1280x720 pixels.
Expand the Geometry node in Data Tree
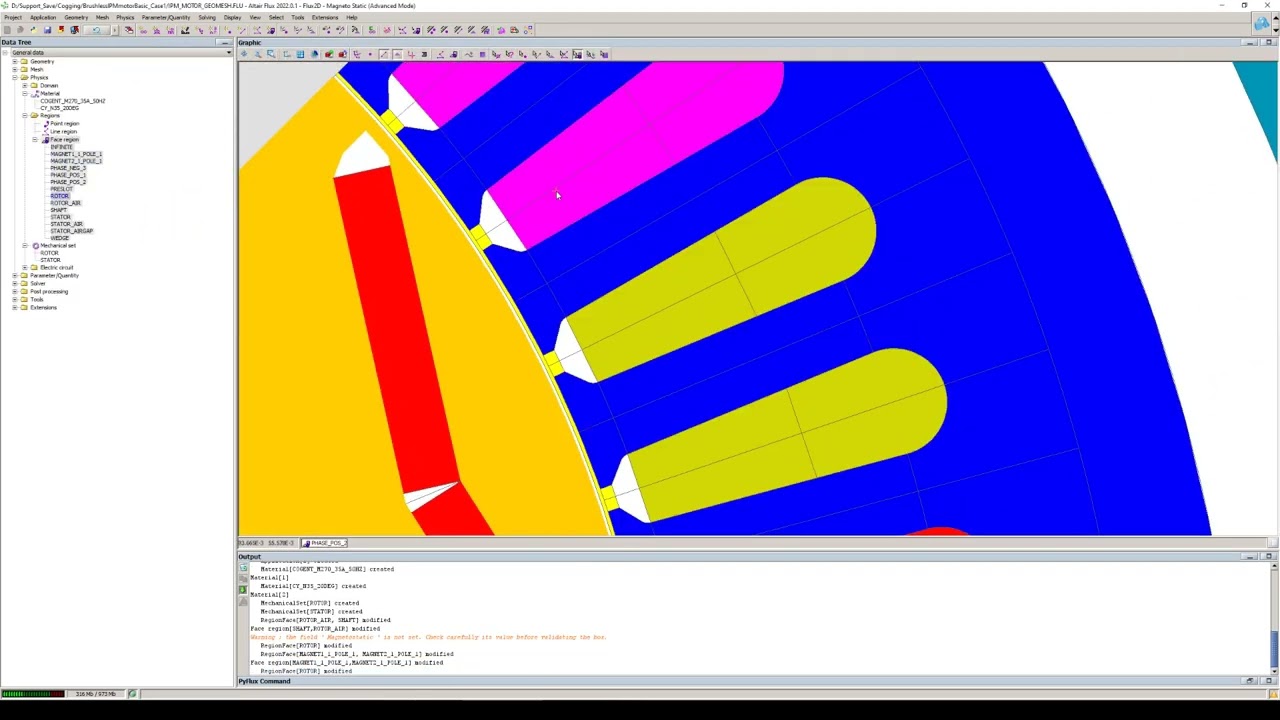coord(15,62)
